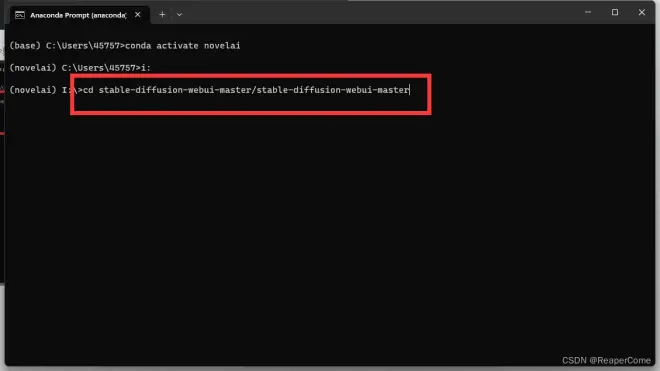
Task: Click the empty title bar area beside tabs
Action: click(379, 13)
